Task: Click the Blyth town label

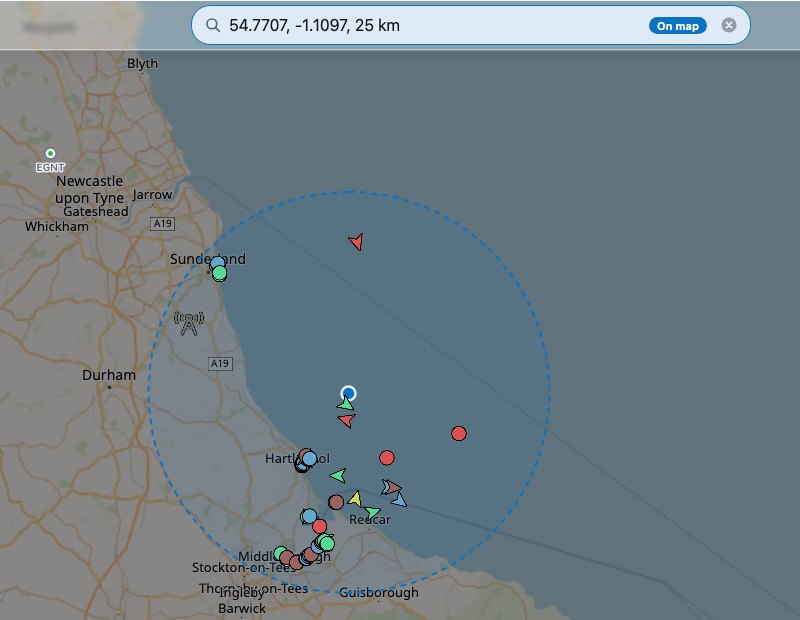Action: (x=142, y=64)
